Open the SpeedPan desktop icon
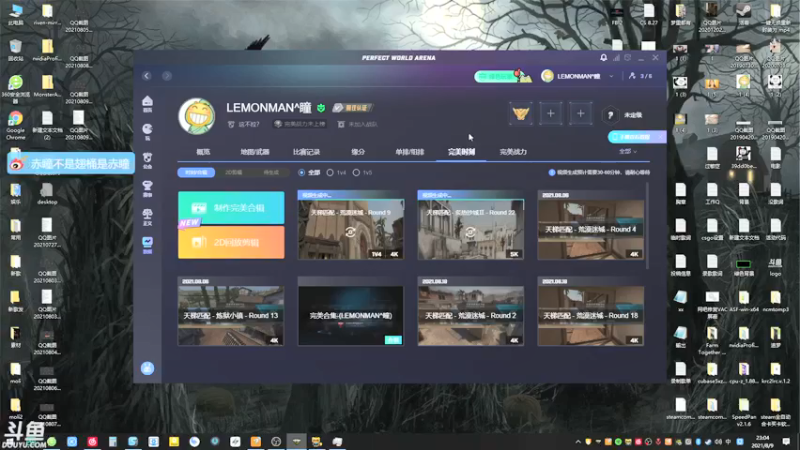Screen dimensions: 800x450 click(743, 412)
